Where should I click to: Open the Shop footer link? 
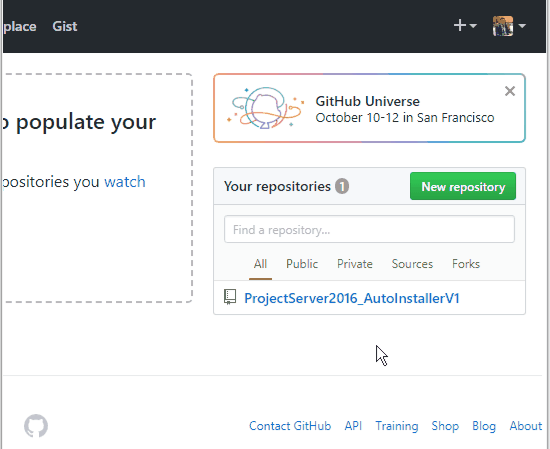coord(445,426)
